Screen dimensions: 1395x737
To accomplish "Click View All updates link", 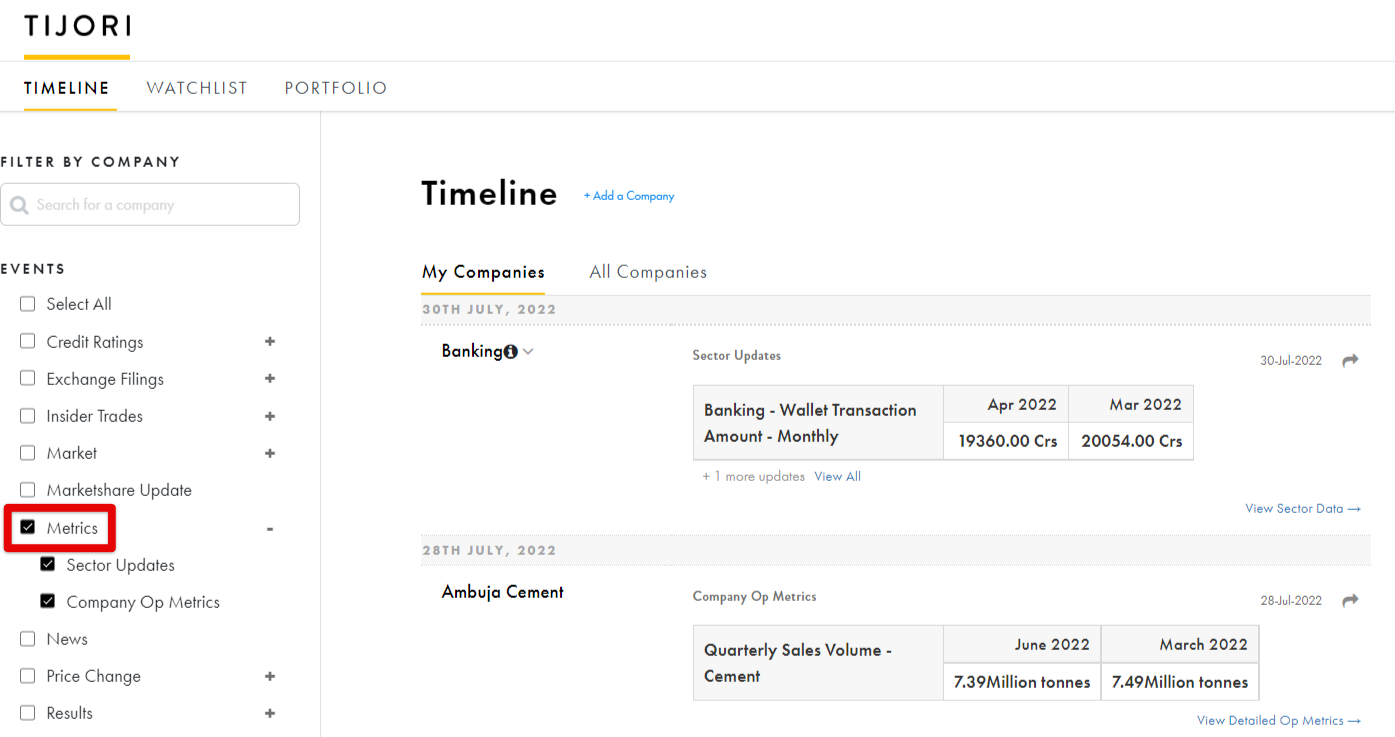I will click(x=837, y=477).
